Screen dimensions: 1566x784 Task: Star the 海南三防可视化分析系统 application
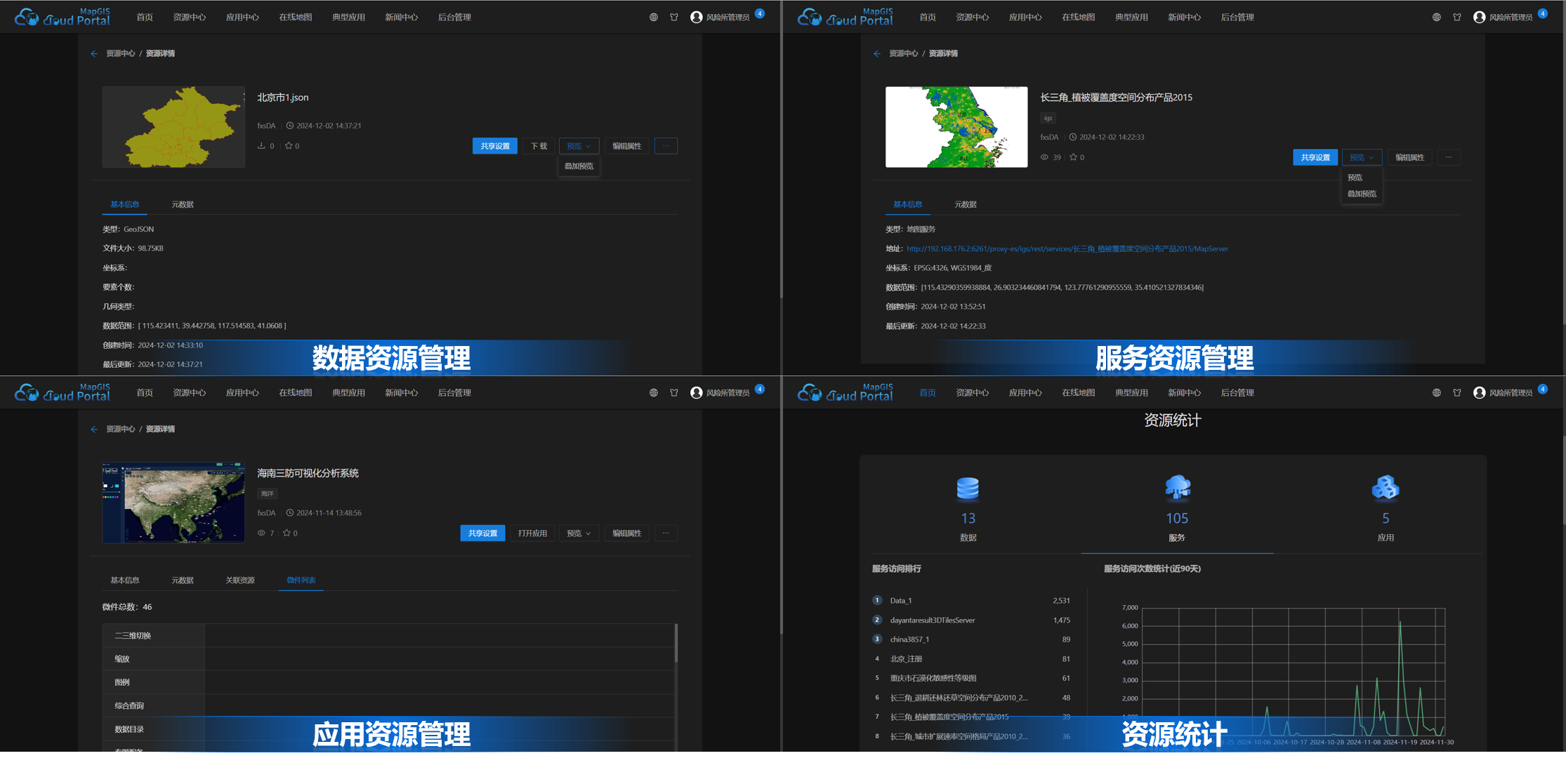pos(286,533)
